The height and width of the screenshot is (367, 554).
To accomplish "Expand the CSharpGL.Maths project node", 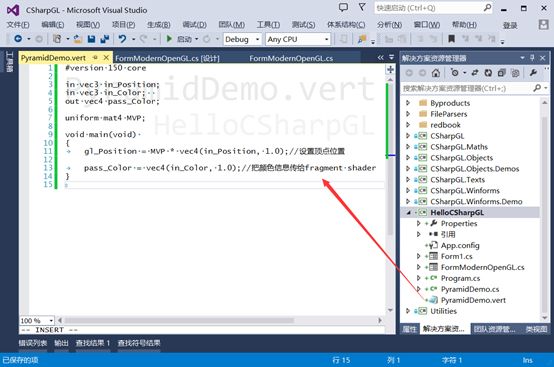I will click(x=408, y=147).
